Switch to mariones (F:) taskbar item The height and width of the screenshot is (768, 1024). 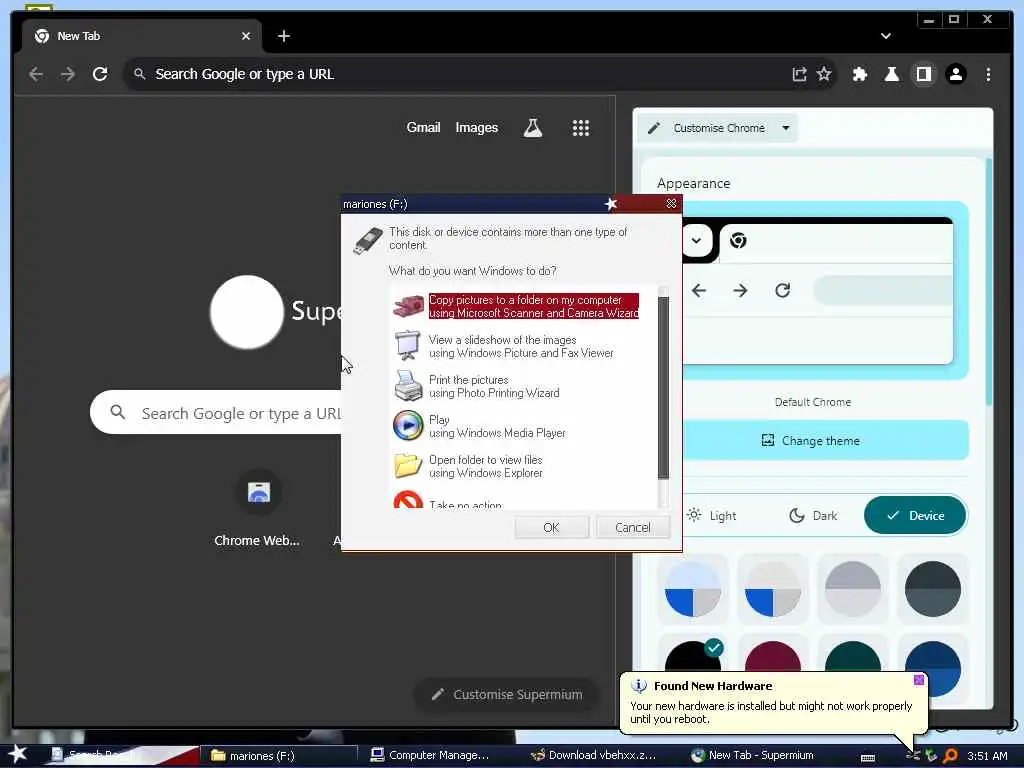278,756
